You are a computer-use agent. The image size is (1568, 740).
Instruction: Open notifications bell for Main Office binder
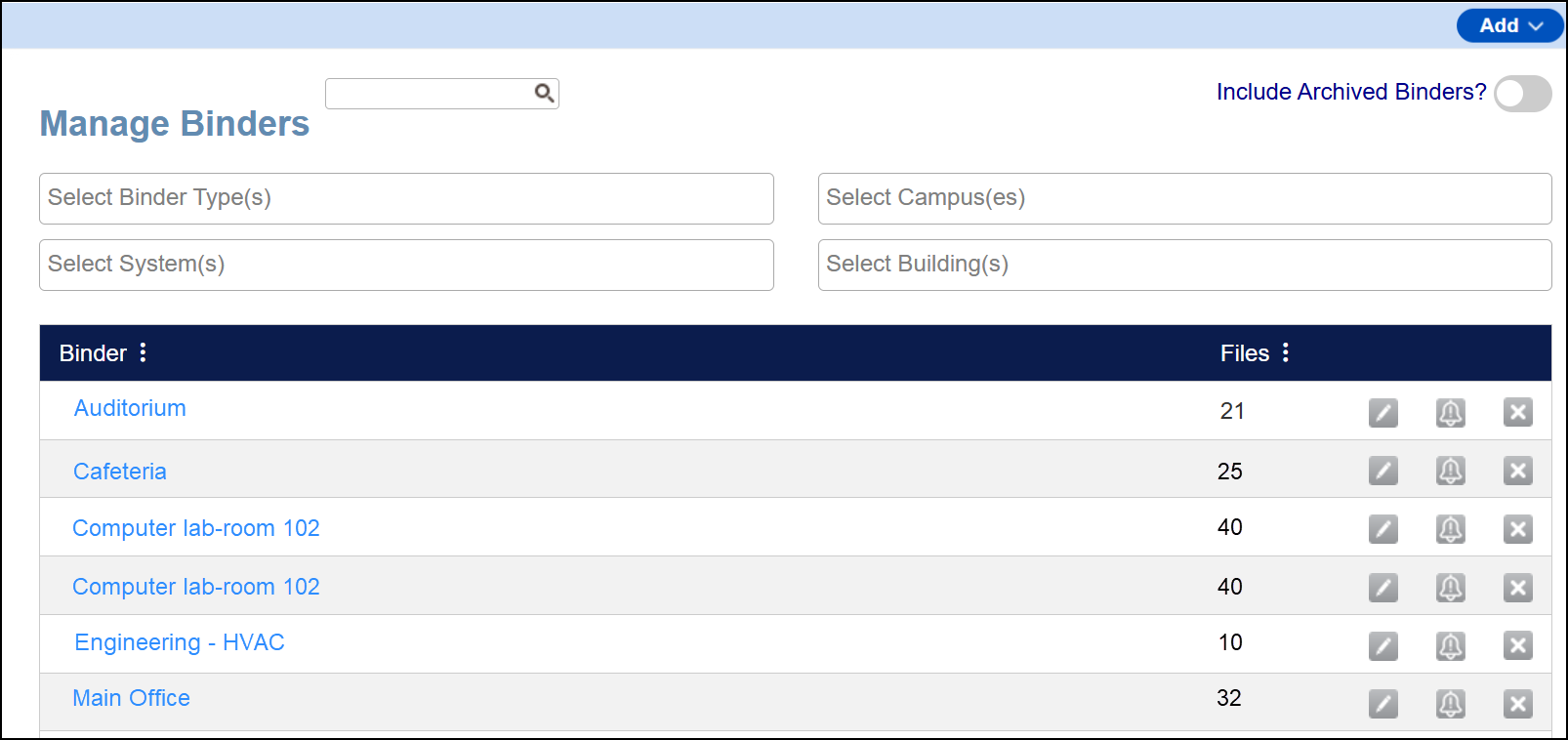[1450, 704]
